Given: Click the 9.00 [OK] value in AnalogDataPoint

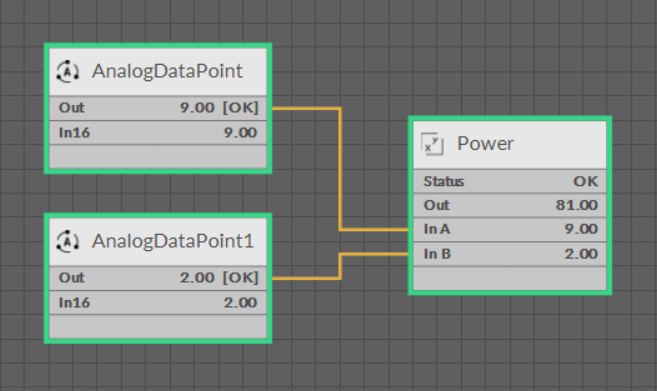Looking at the screenshot, I should coord(219,108).
